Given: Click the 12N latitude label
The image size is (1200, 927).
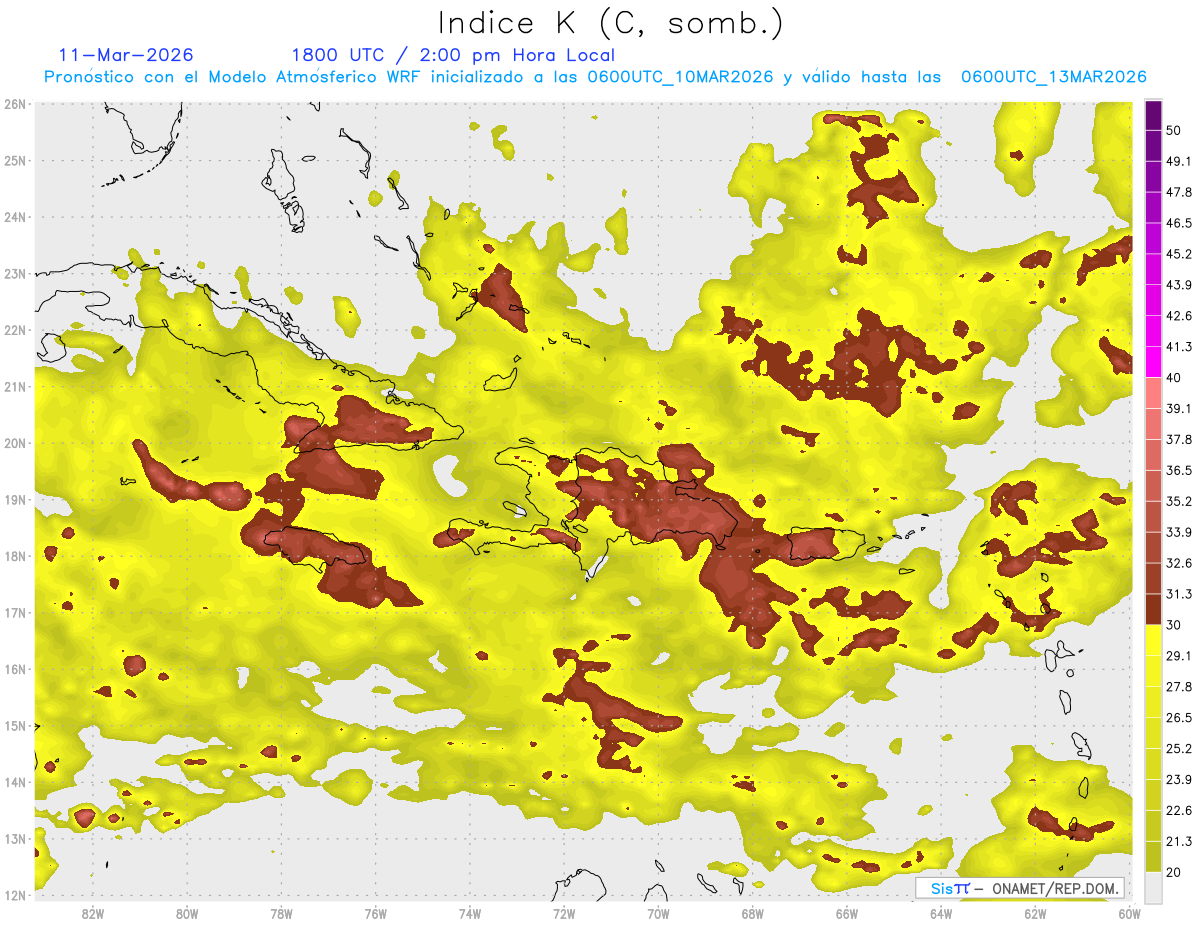Looking at the screenshot, I should 15,895.
